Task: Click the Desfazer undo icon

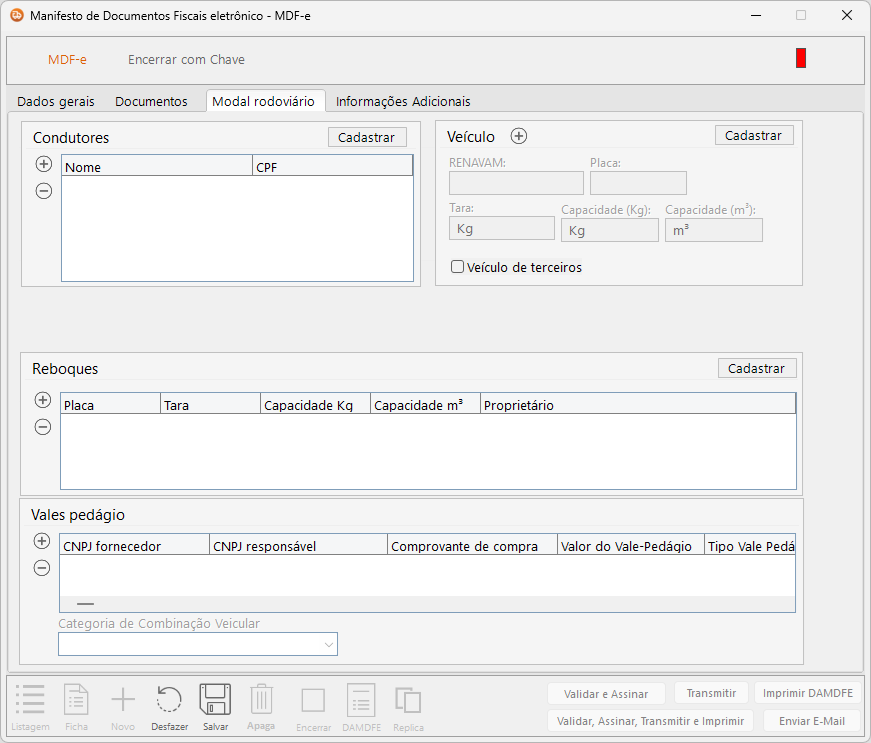Action: coord(169,700)
